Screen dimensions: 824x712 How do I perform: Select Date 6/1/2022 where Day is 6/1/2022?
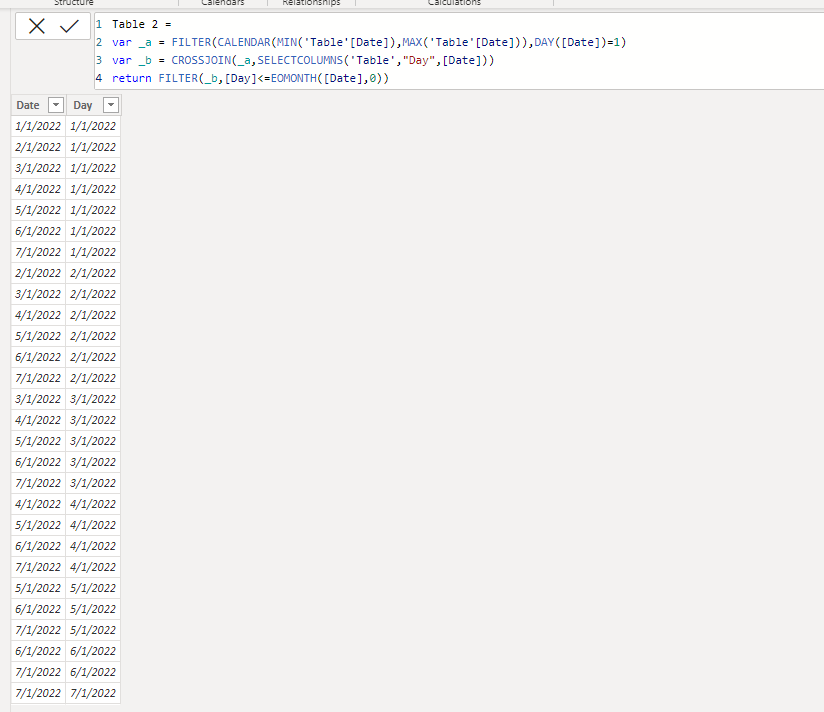coord(38,652)
